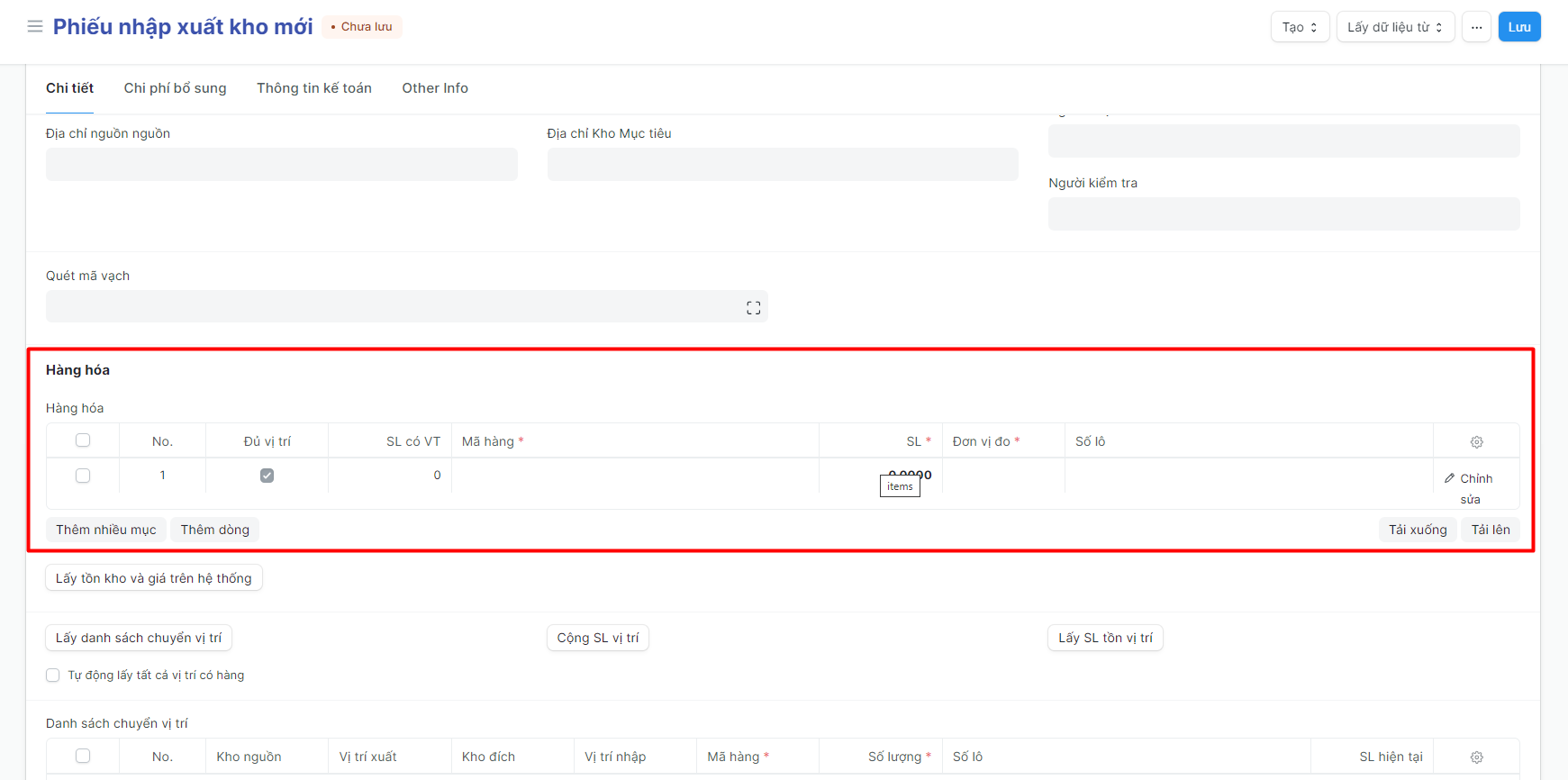
Task: Go to the Other Info tab
Action: pos(434,88)
